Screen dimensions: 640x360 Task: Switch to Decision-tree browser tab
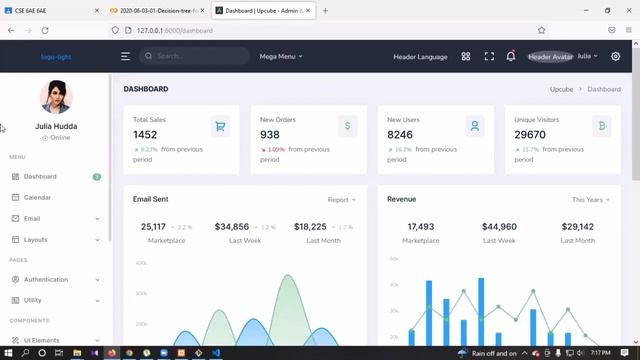pyautogui.click(x=158, y=11)
